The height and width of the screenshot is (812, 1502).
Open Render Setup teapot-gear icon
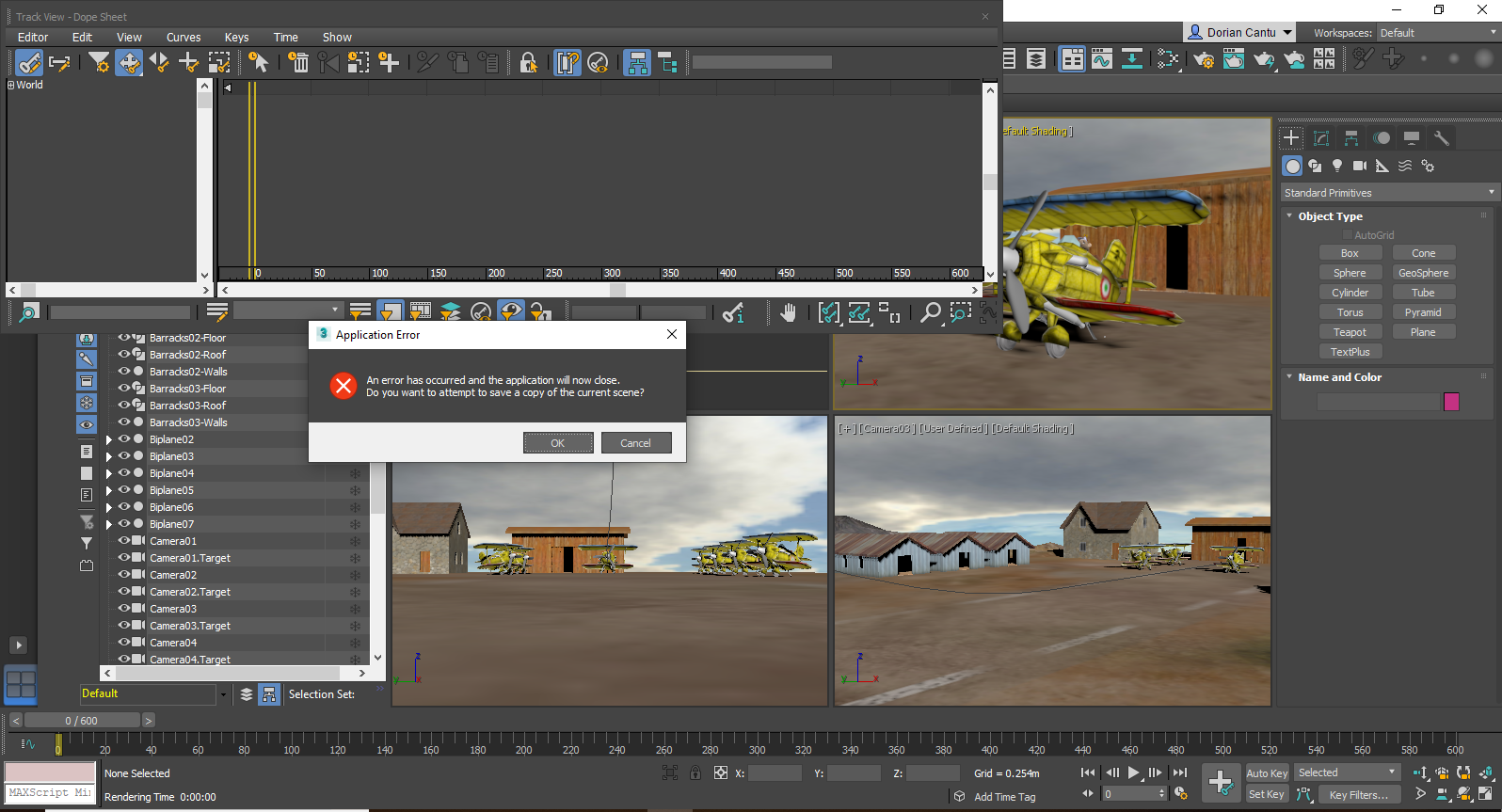point(1204,59)
